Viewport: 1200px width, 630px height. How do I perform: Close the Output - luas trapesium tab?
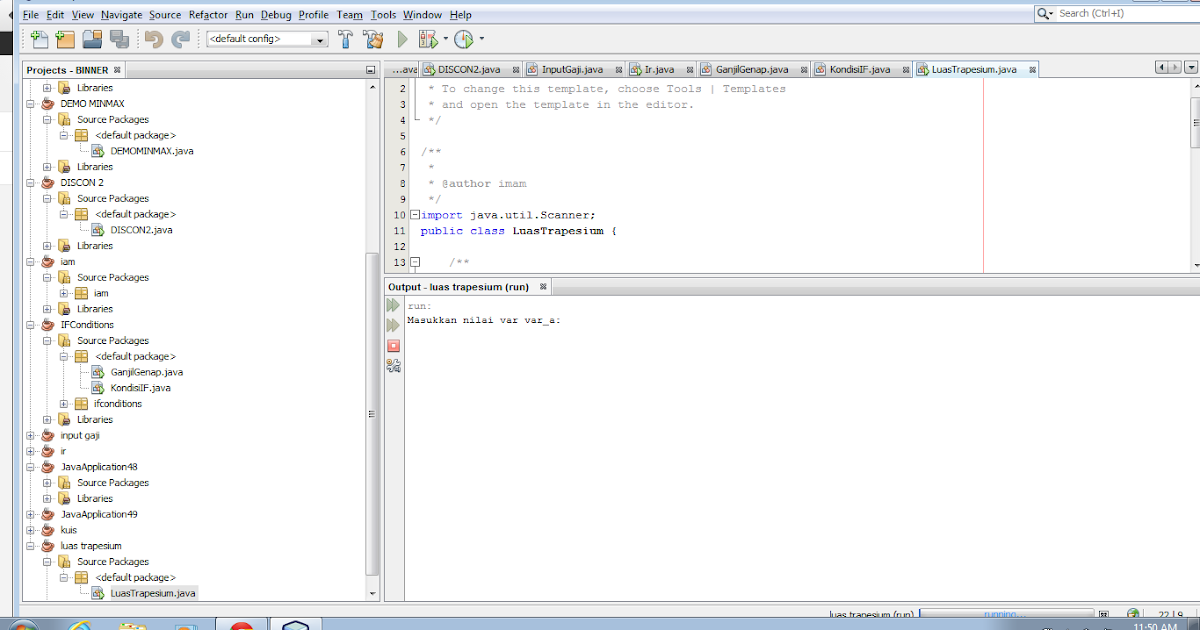[543, 286]
